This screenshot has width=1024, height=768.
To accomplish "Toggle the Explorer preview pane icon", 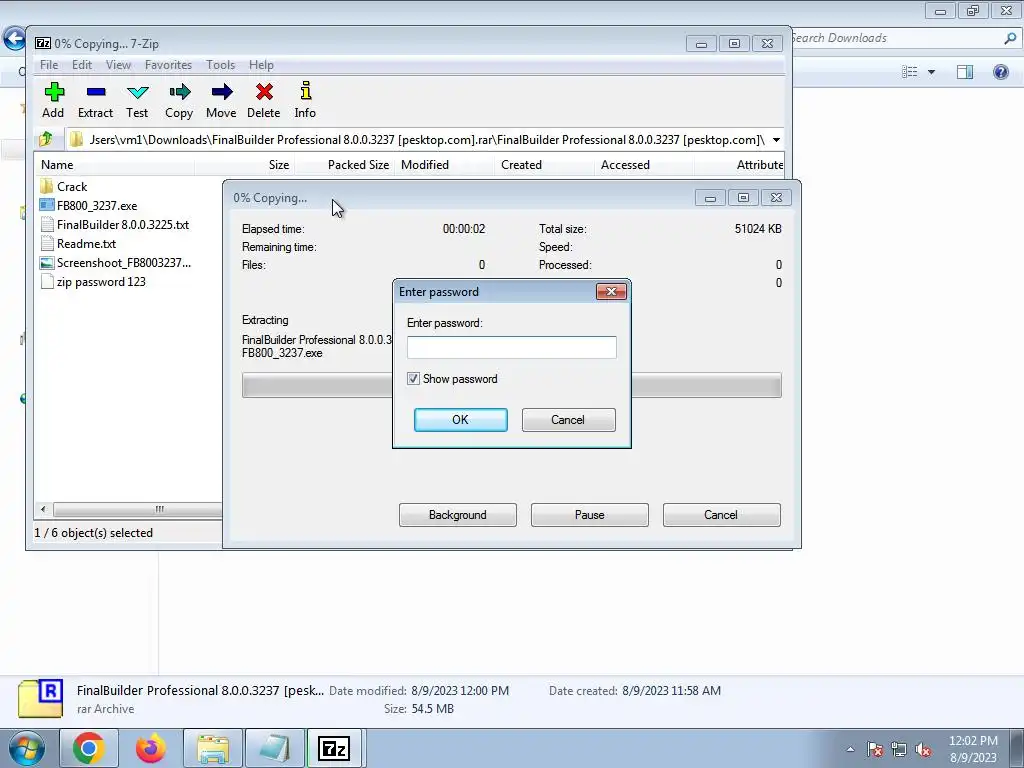I will (965, 72).
